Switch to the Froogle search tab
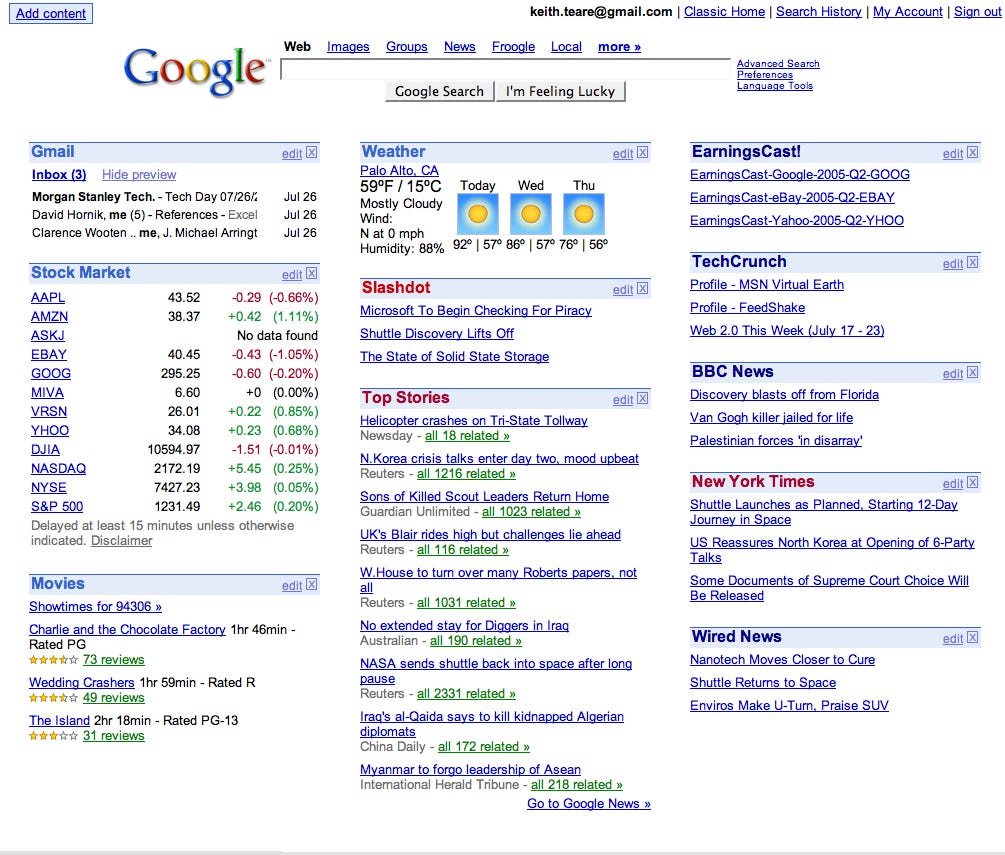The height and width of the screenshot is (855, 1005). (513, 47)
